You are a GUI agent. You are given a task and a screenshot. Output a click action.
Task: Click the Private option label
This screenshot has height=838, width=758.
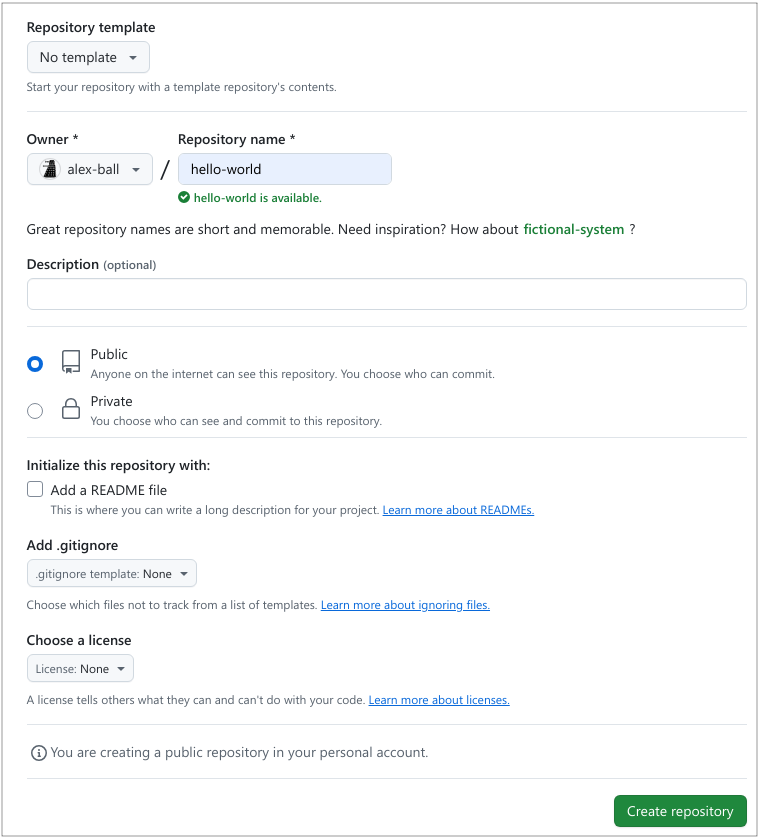coord(111,401)
